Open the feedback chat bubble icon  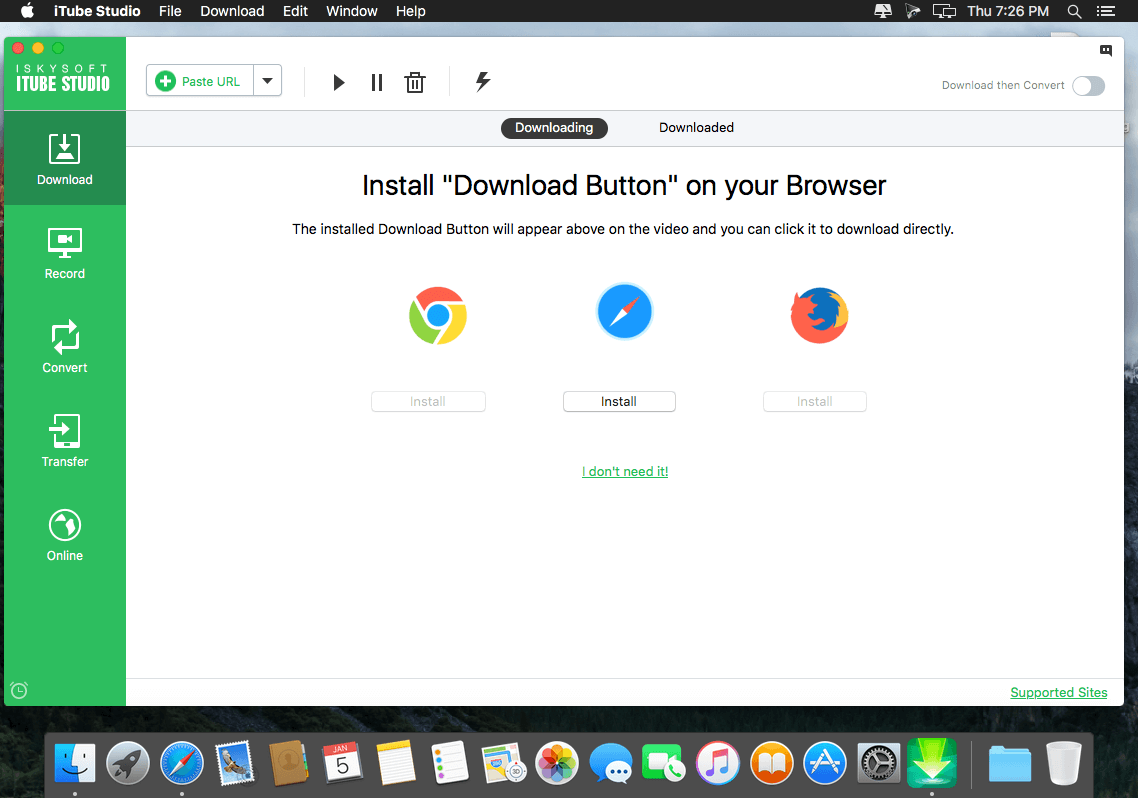pyautogui.click(x=1105, y=50)
